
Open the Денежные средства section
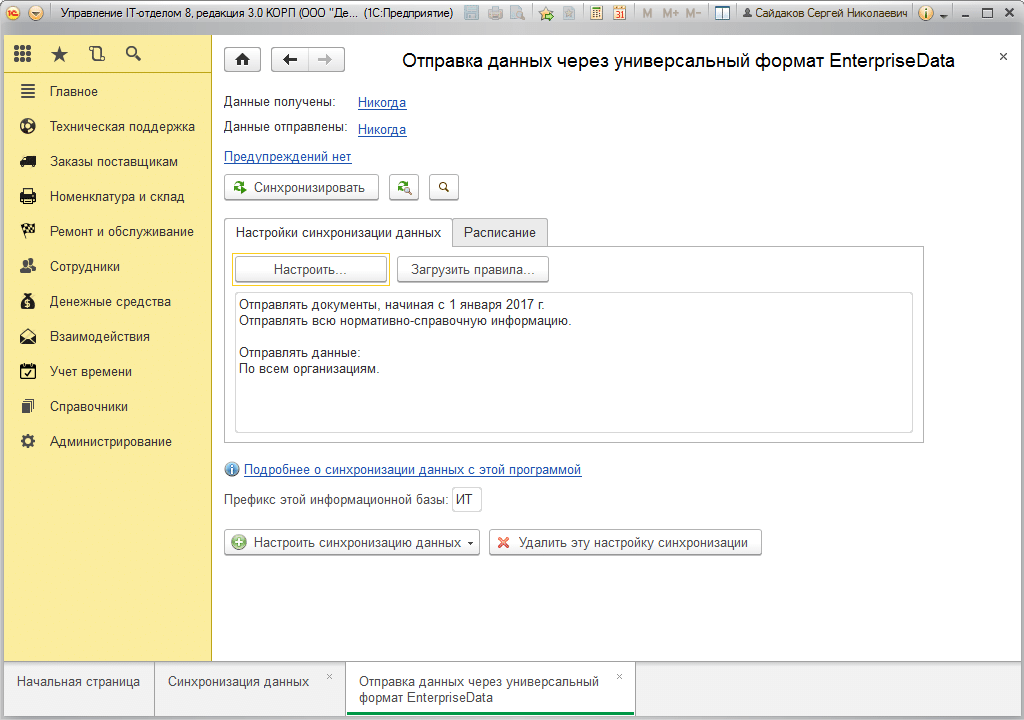(x=110, y=302)
